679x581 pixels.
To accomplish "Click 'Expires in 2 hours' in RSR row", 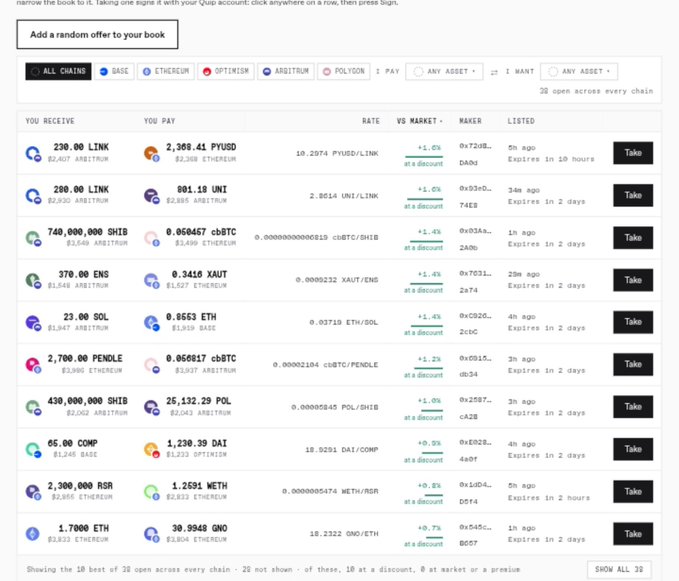I will coord(549,498).
